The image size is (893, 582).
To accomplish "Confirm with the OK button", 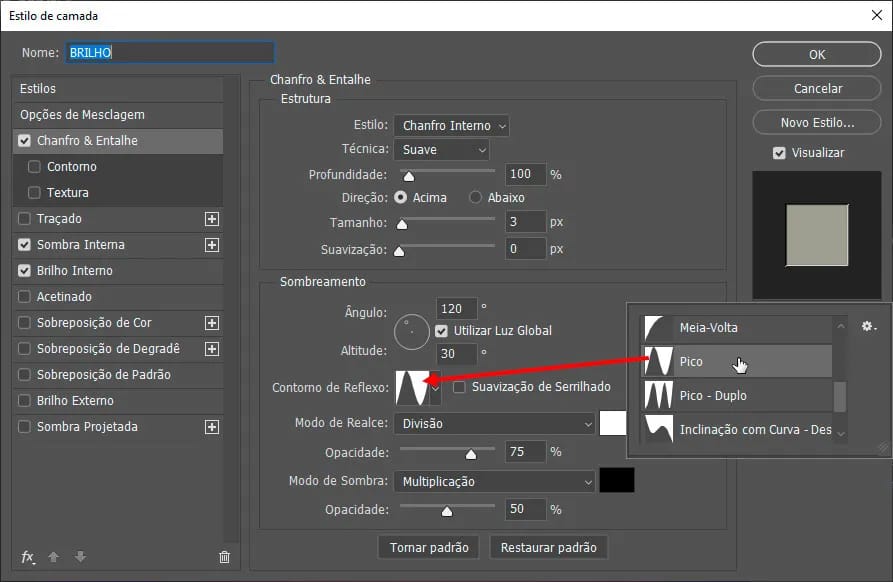I will pos(817,55).
